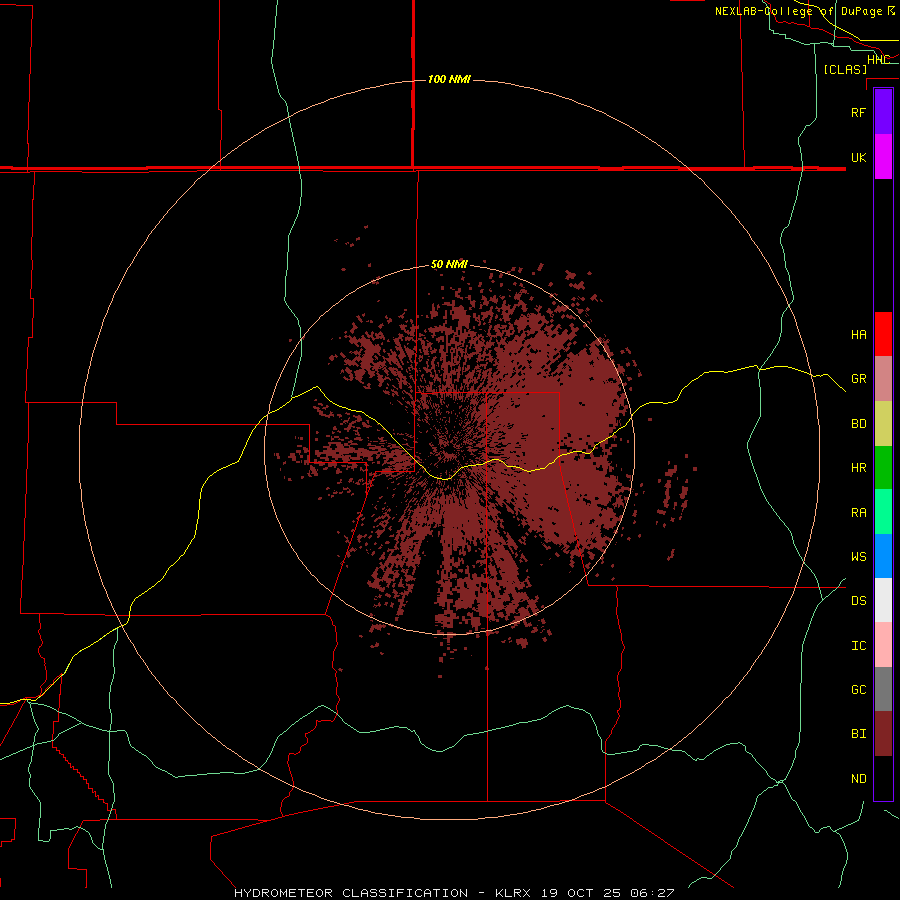
Task: Click the bright green RA legend swatch
Action: click(x=883, y=512)
